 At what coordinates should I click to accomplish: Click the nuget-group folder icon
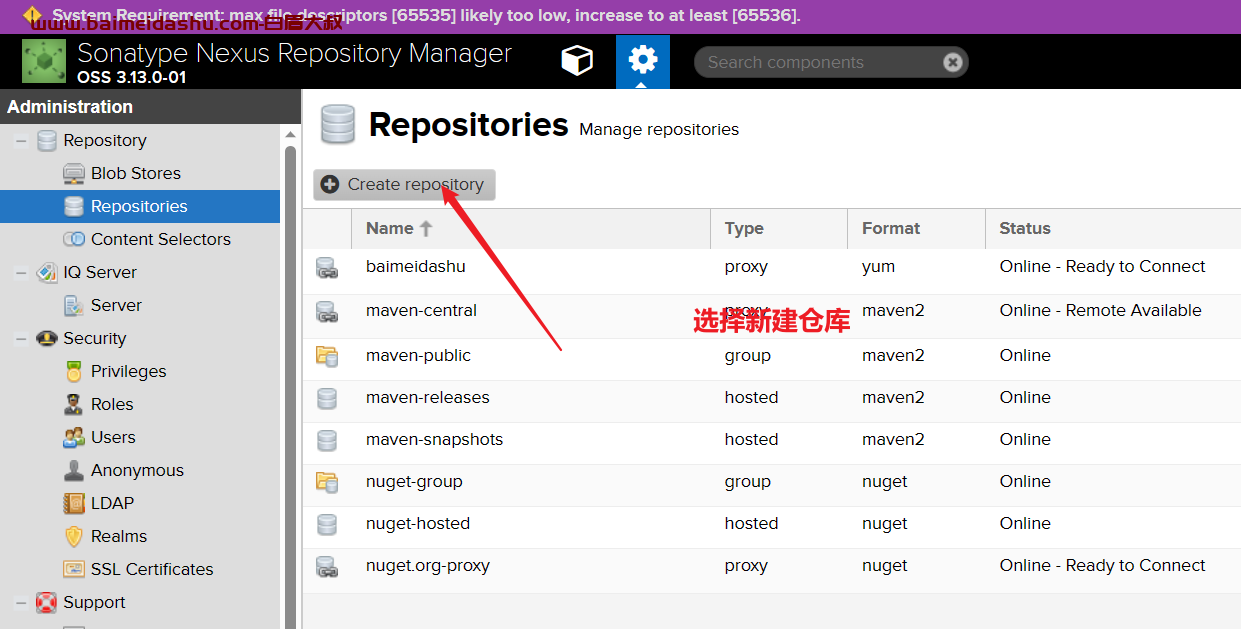tap(327, 482)
